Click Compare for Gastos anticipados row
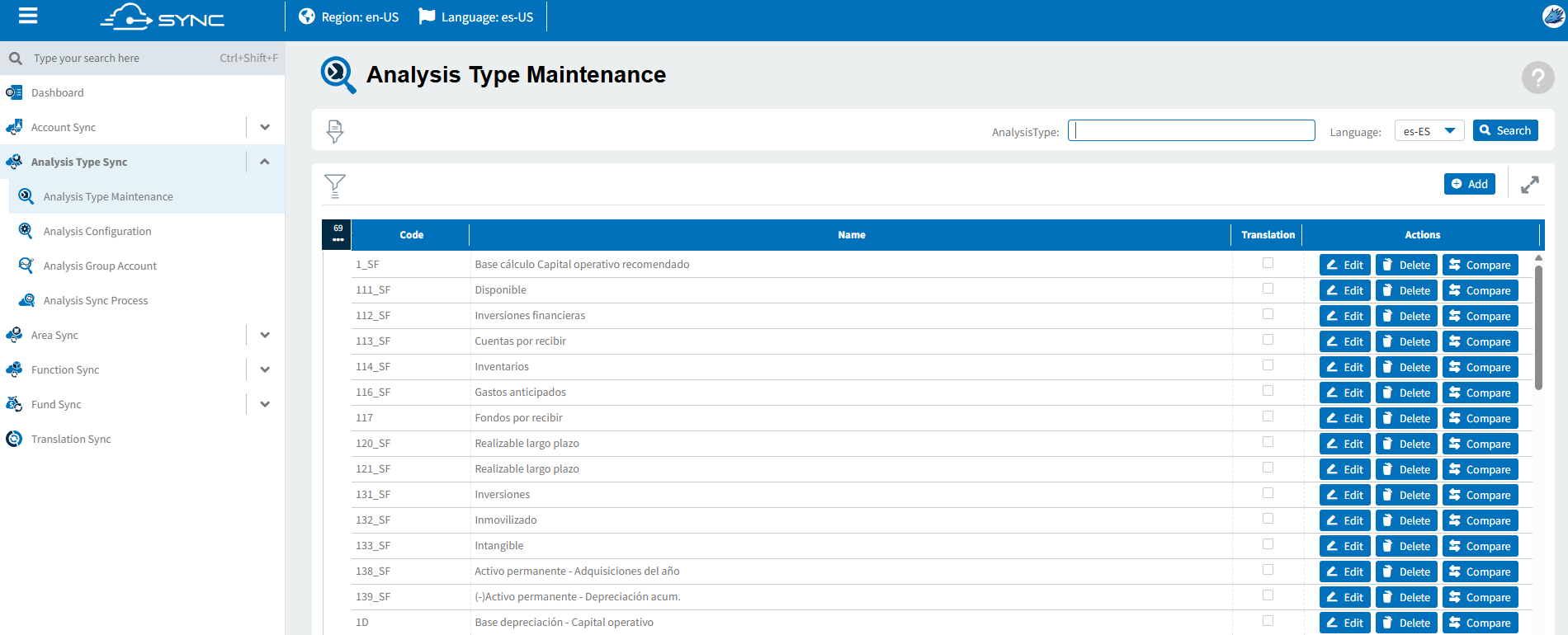The width and height of the screenshot is (1568, 635). click(x=1481, y=393)
